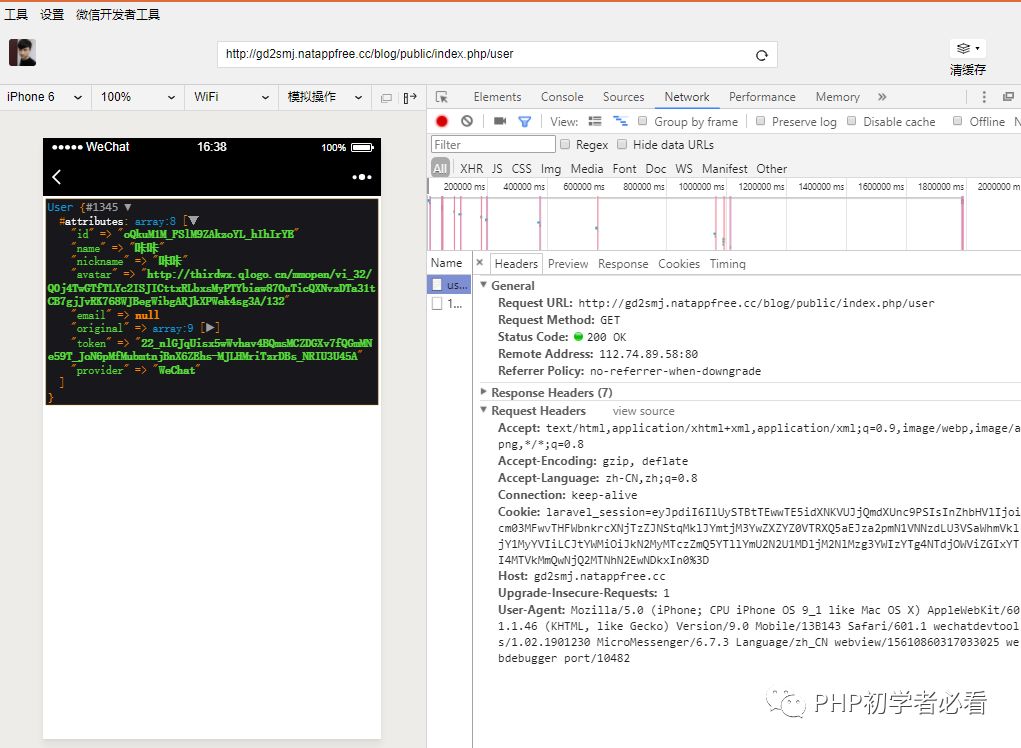
Task: Open the Preview tab of the request
Action: click(568, 264)
